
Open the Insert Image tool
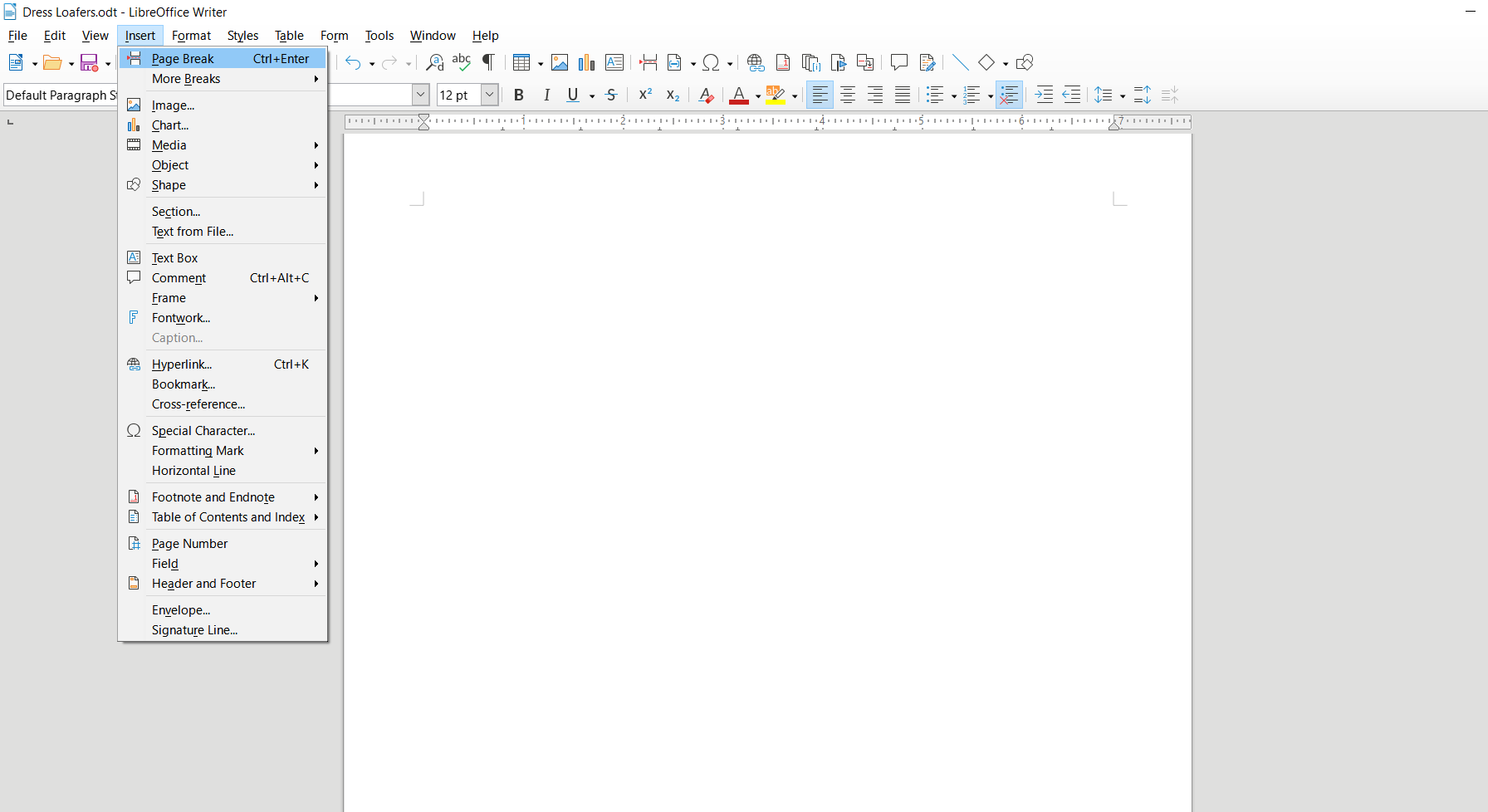click(559, 62)
